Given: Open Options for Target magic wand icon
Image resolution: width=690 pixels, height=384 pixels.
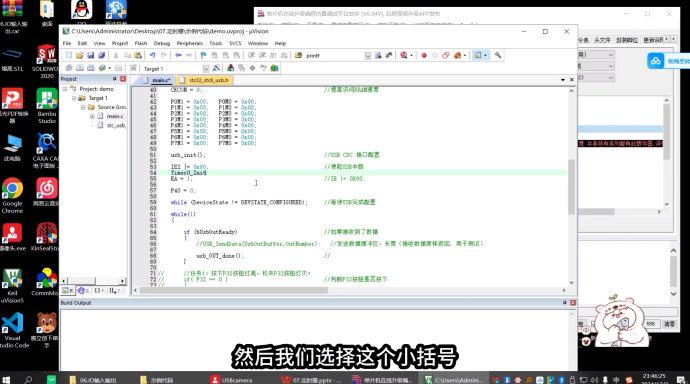Looking at the screenshot, I should point(216,68).
